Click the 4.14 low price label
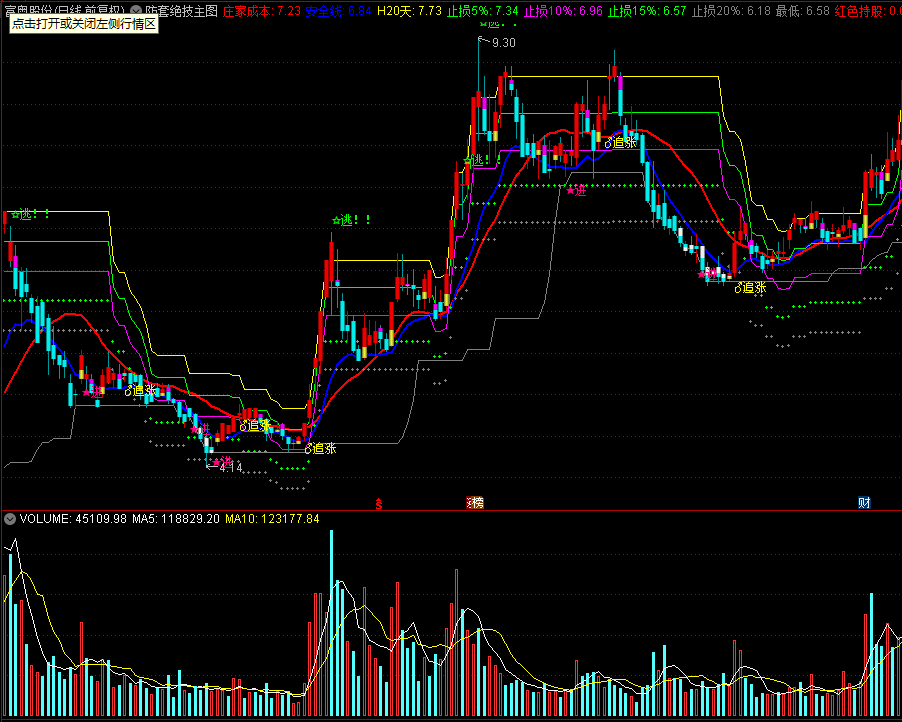 (231, 468)
